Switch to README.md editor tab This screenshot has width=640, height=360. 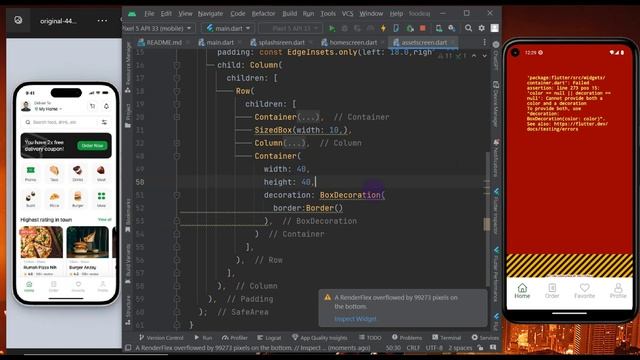[x=164, y=42]
